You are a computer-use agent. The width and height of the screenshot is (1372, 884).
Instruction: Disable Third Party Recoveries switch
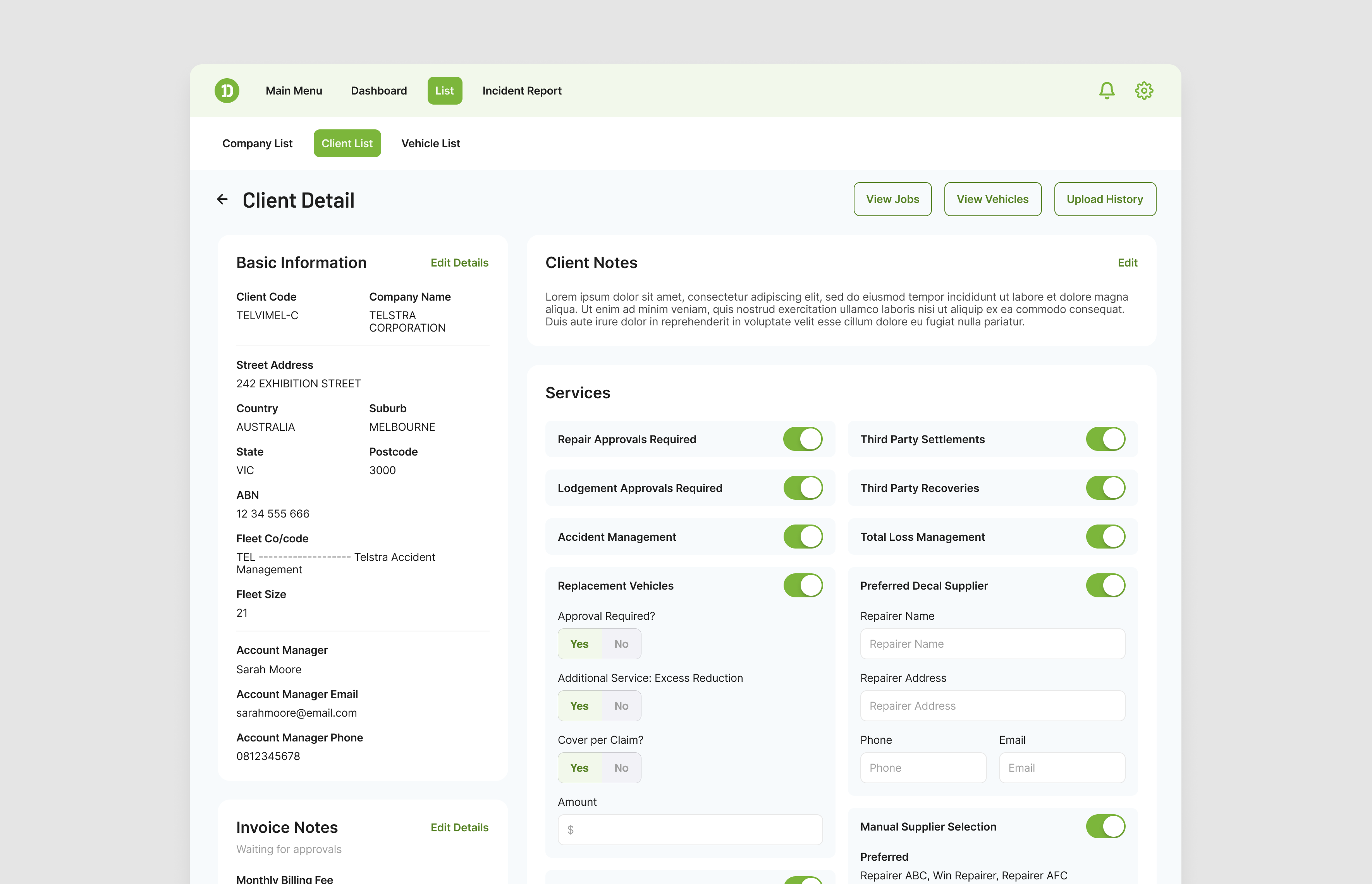1106,488
